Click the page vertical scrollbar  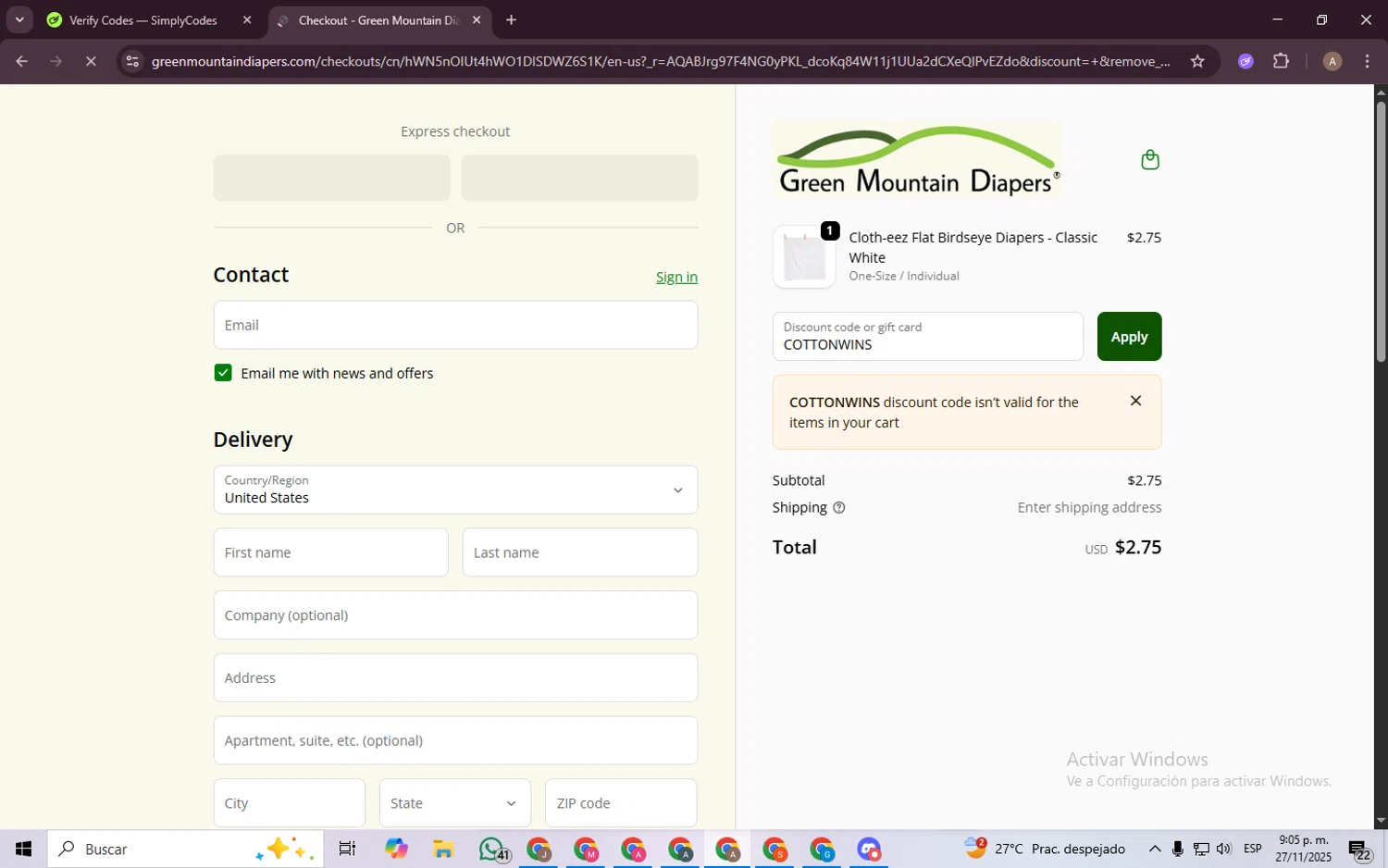pyautogui.click(x=1381, y=231)
